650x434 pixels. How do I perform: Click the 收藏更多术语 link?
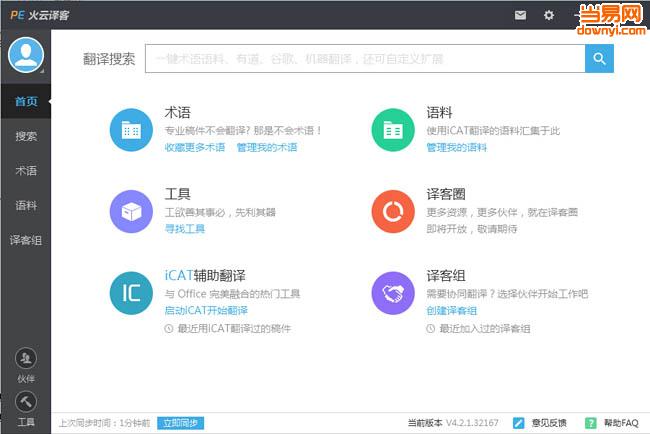(x=194, y=147)
